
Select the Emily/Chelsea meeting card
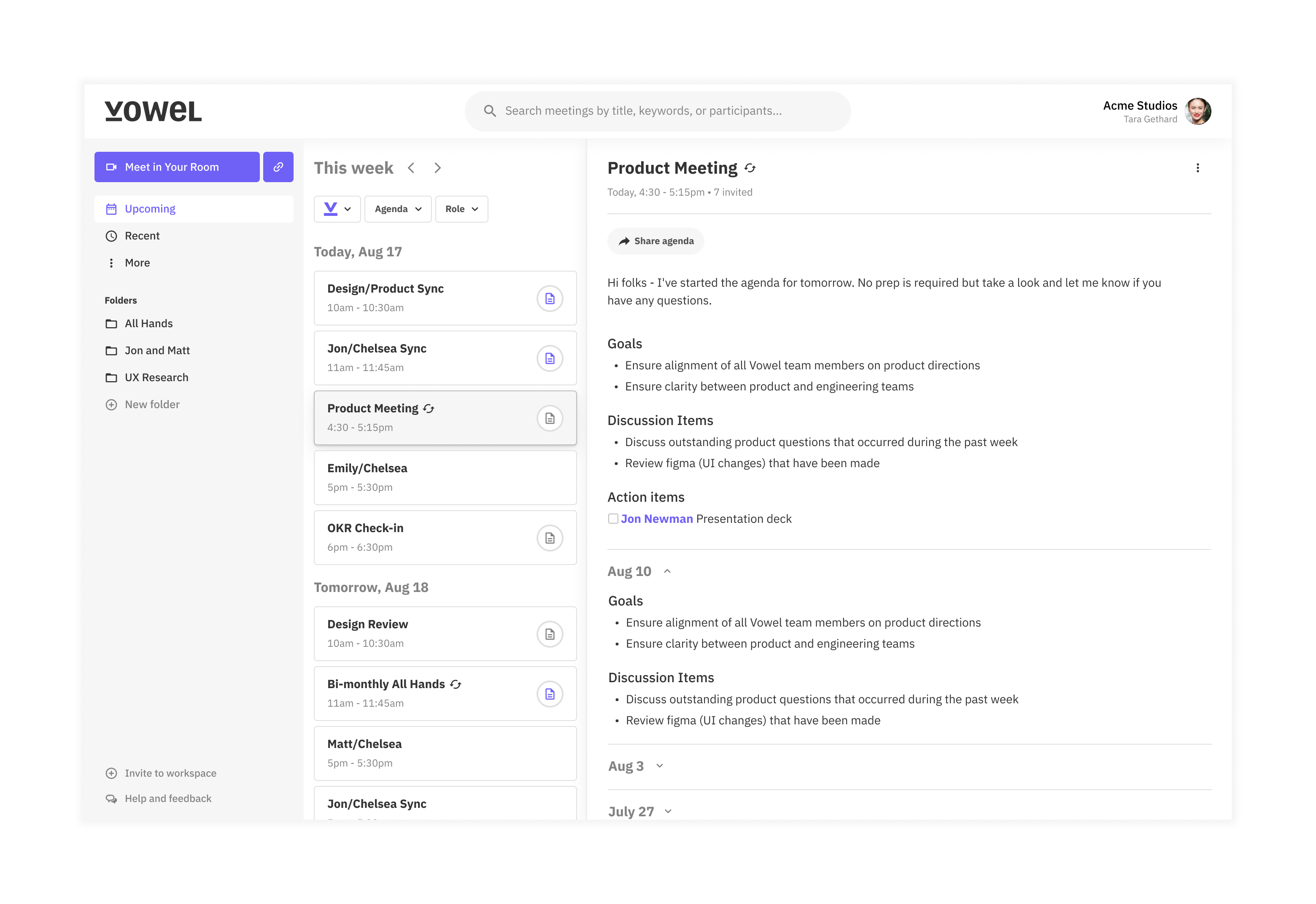point(445,478)
